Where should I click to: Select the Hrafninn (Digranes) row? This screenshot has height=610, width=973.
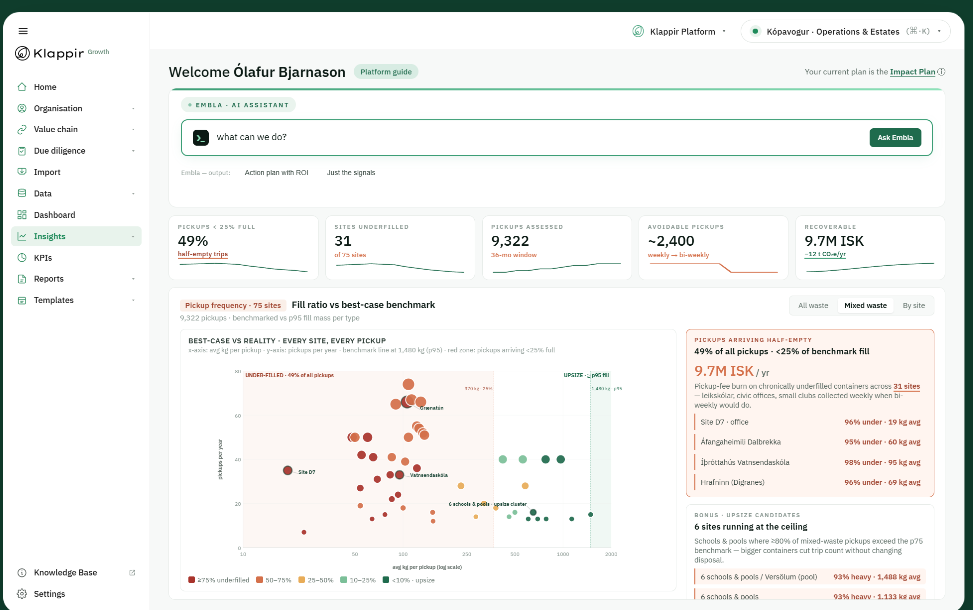pos(810,482)
